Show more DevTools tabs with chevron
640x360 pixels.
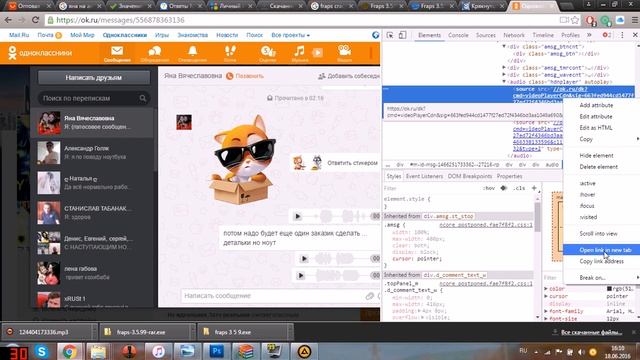click(x=589, y=35)
